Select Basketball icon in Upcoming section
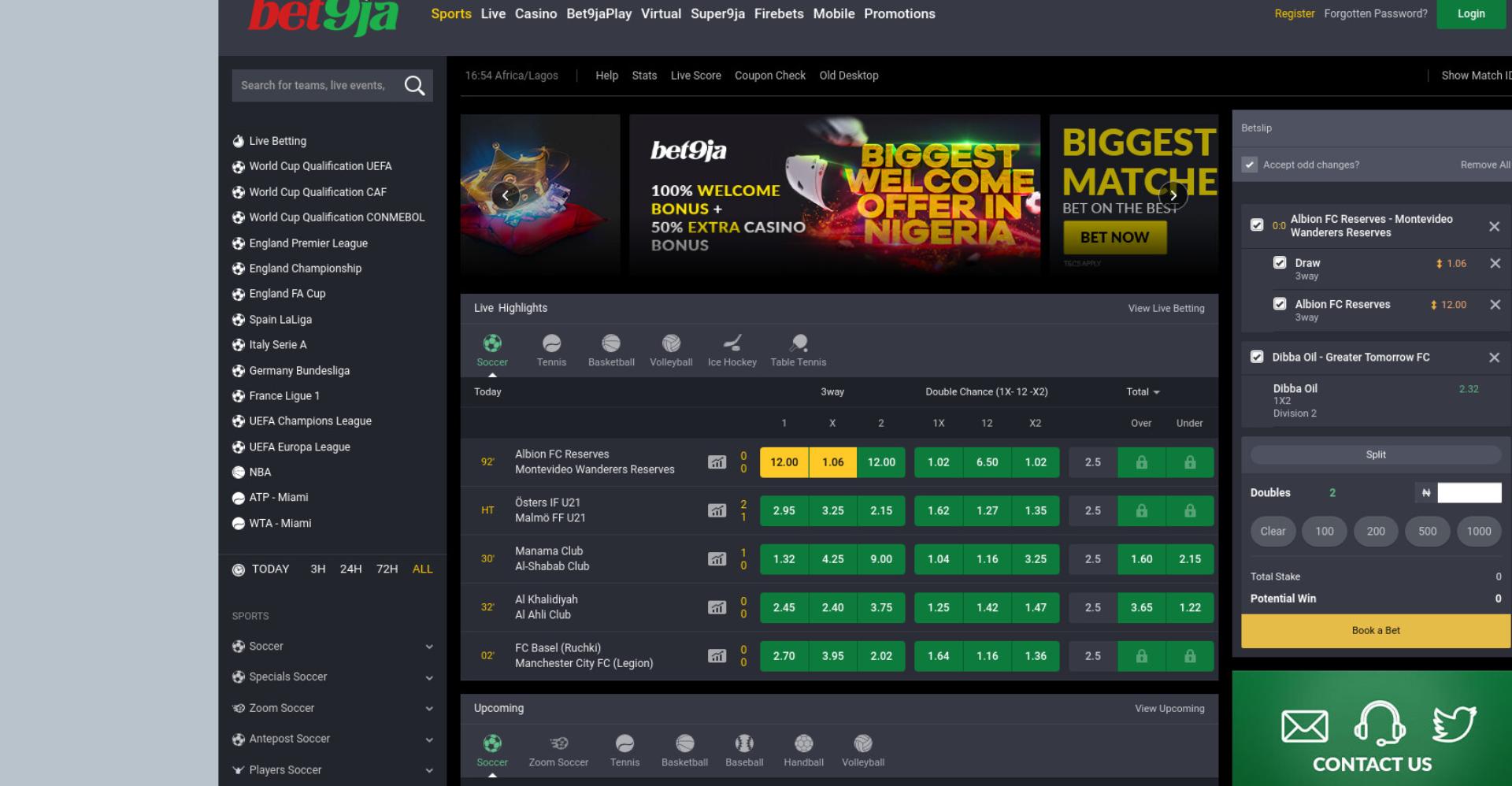Viewport: 1512px width, 786px height. click(685, 743)
